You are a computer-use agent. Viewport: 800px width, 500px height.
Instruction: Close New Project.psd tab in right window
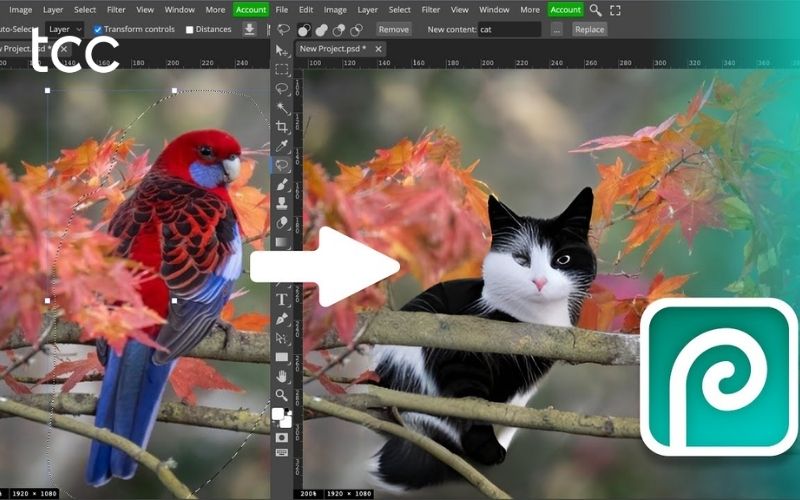pos(378,49)
